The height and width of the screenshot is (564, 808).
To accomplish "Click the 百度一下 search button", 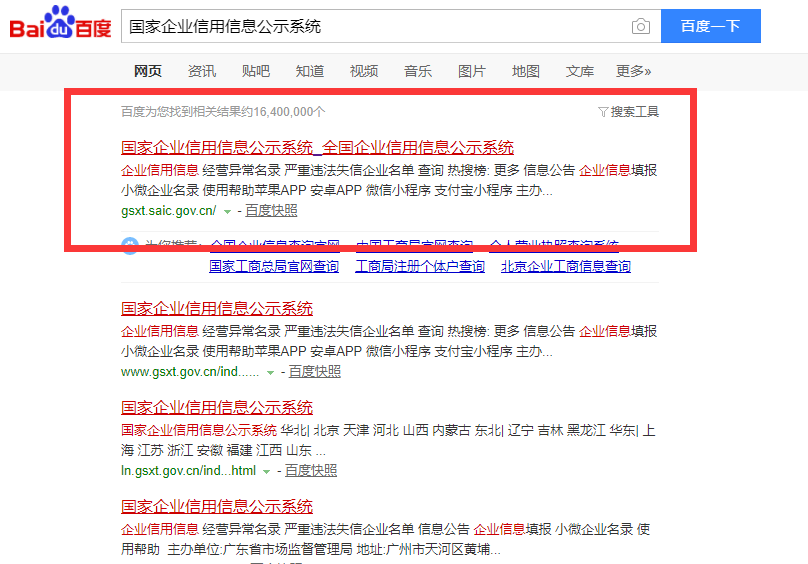I will pyautogui.click(x=711, y=26).
